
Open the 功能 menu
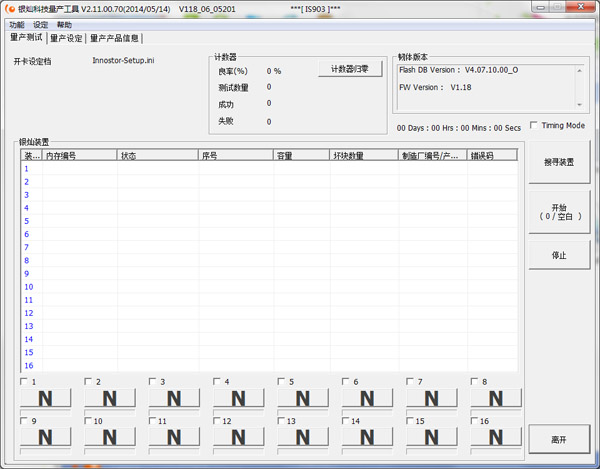tap(17, 25)
